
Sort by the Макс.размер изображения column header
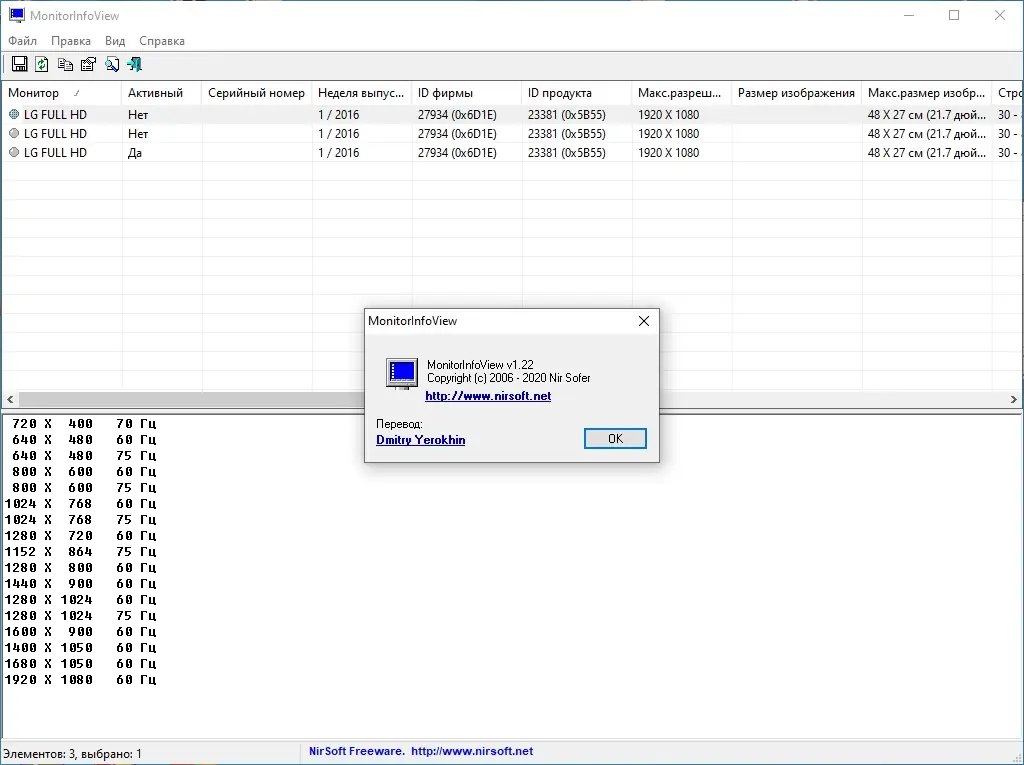pos(927,93)
